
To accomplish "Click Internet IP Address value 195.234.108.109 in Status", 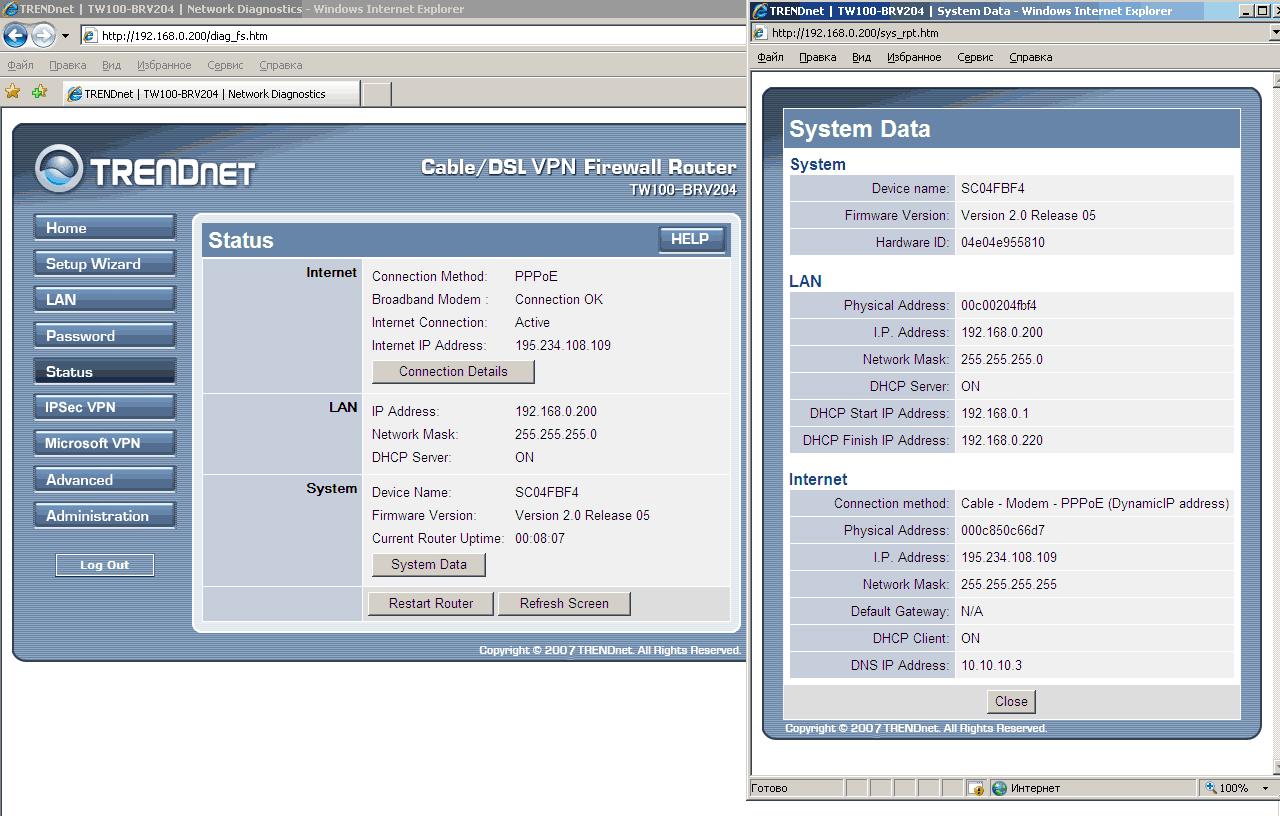I will [x=563, y=346].
